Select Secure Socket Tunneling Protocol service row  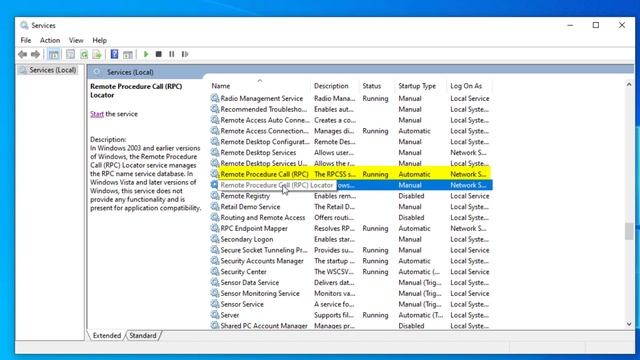click(x=351, y=250)
